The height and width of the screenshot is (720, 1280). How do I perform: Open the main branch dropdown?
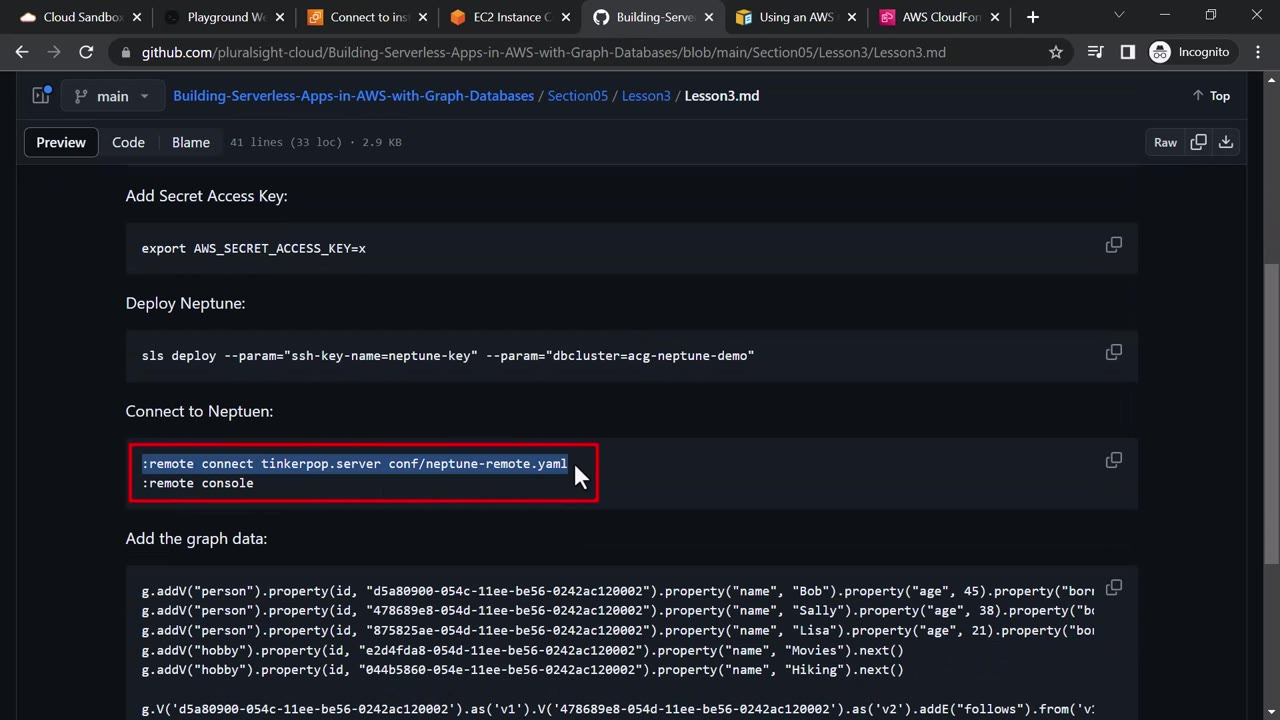coord(113,96)
